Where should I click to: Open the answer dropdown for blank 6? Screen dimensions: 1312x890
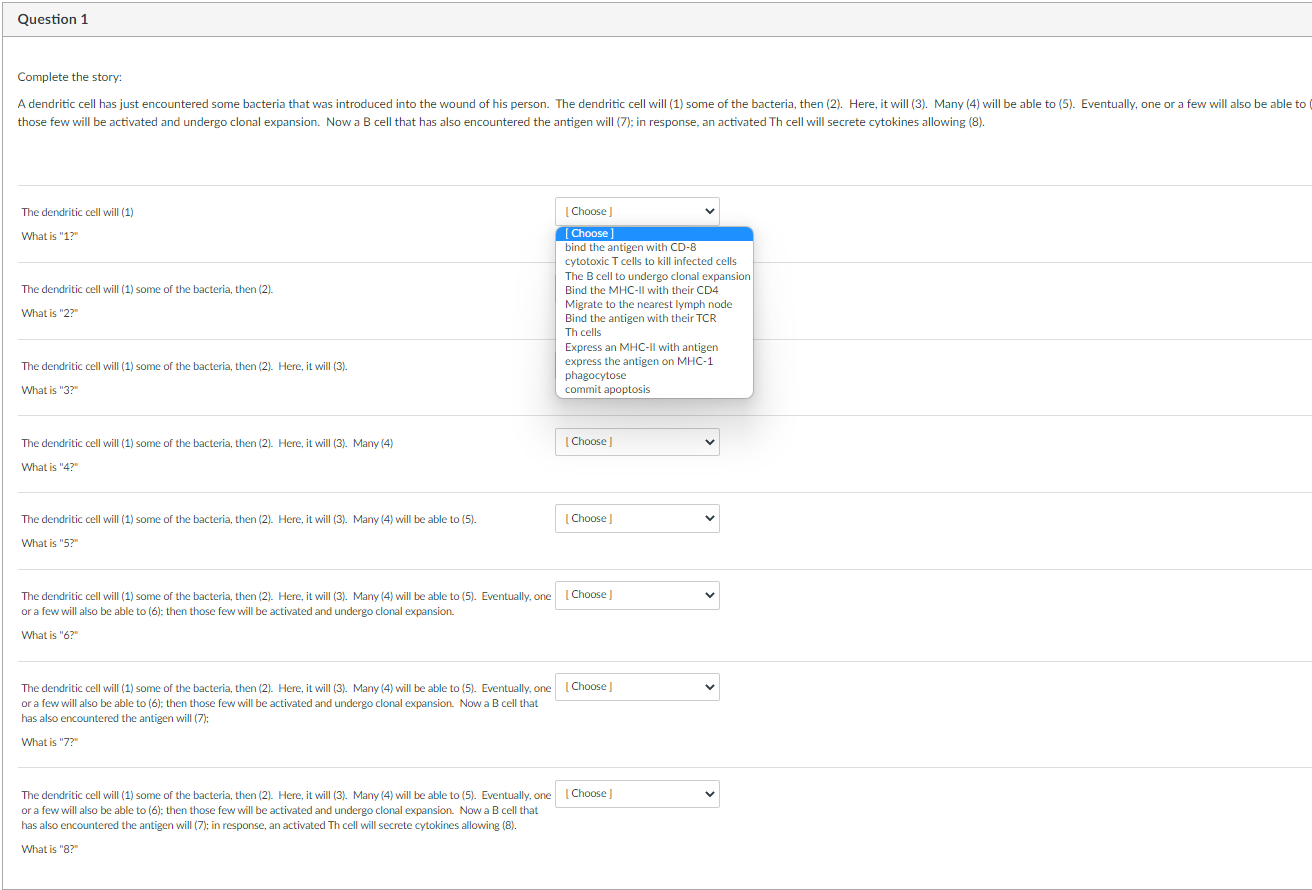point(637,595)
